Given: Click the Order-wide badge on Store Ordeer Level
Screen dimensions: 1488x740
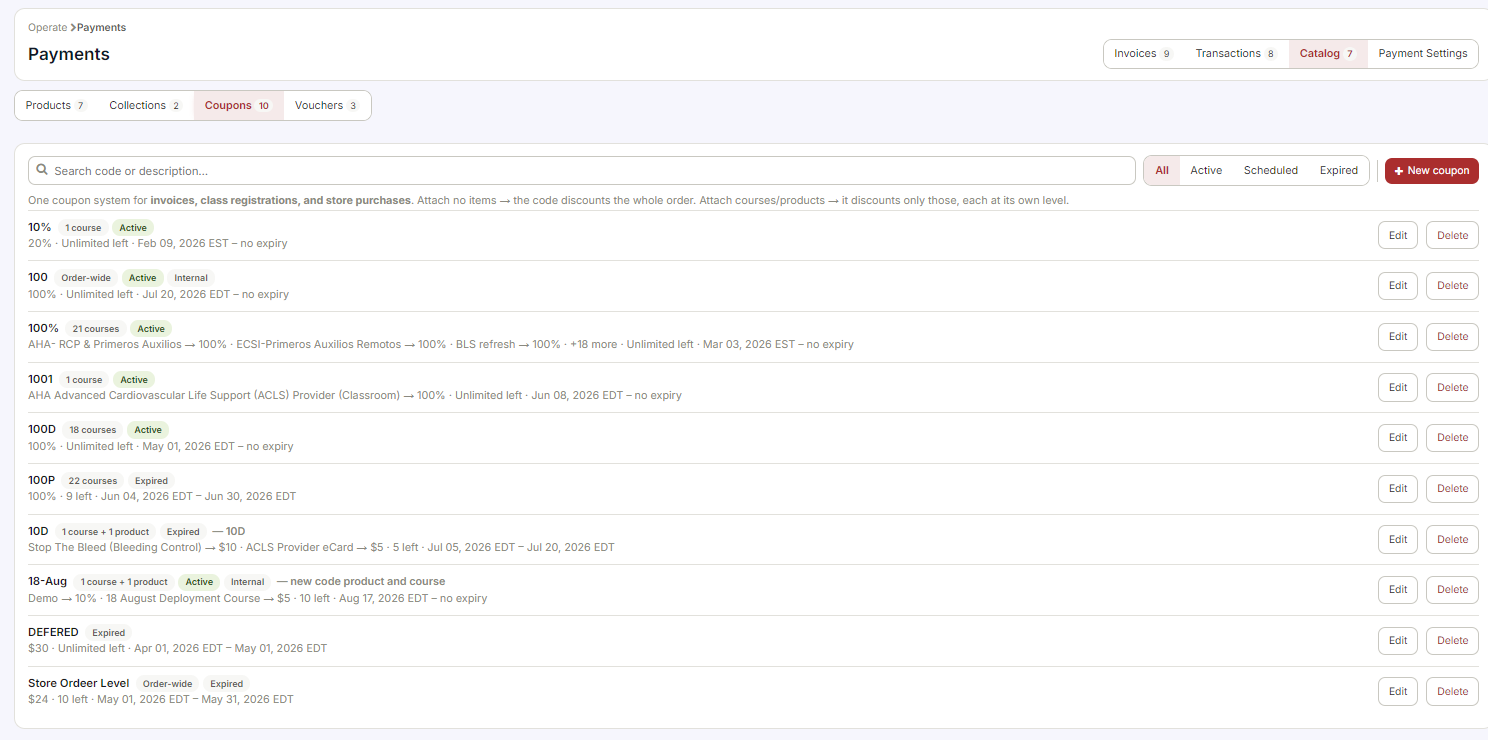Looking at the screenshot, I should coord(167,684).
